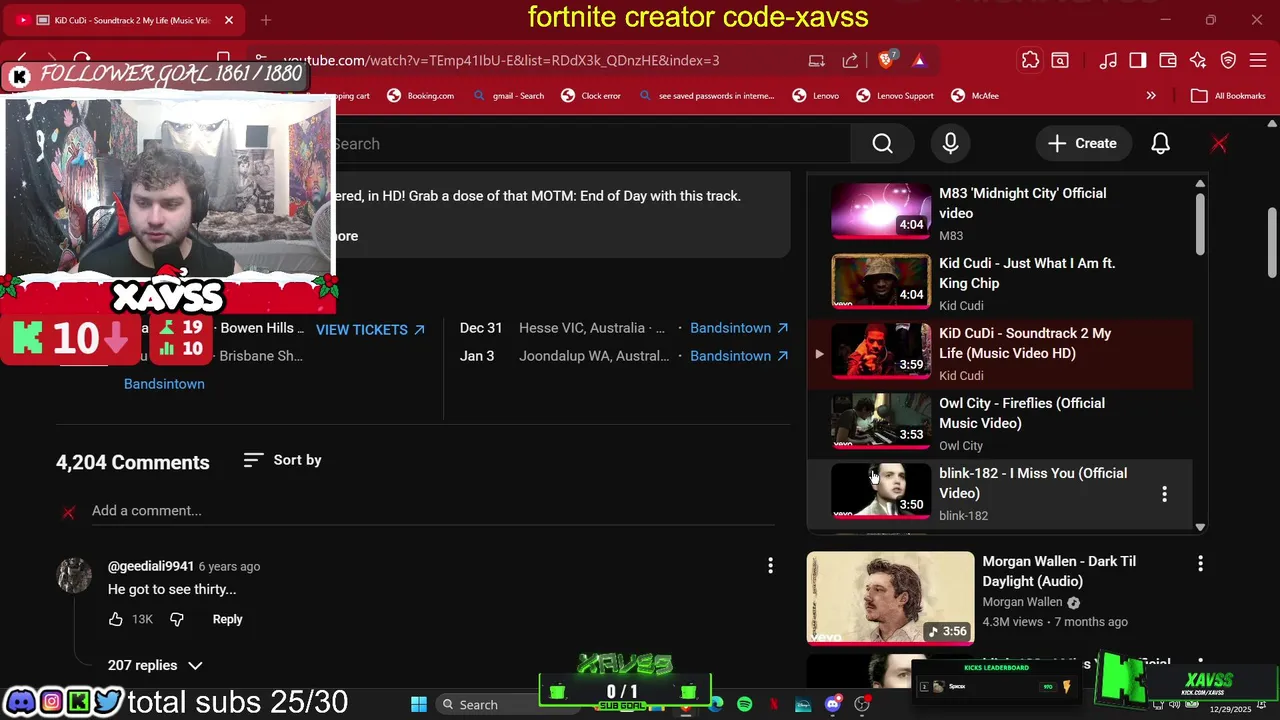Click the Brave Rewards triangle icon
Screen dimensions: 1280x720
tap(919, 60)
